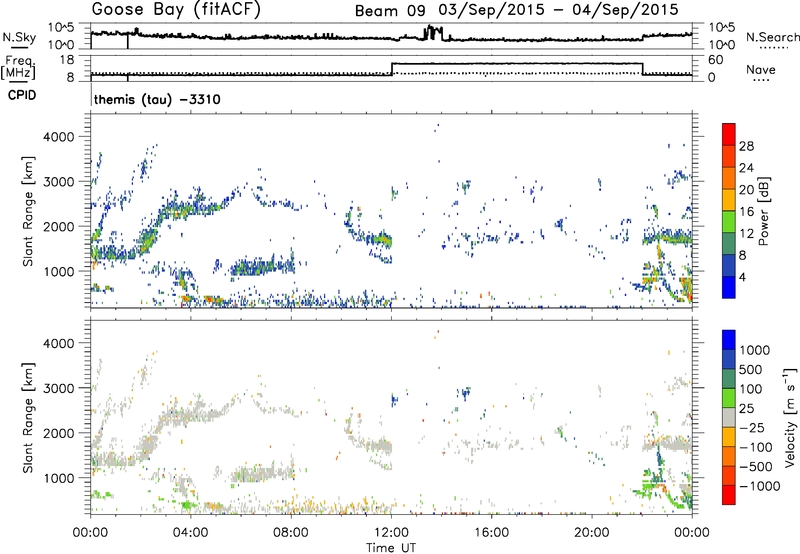
Task: Click the 04:00 time tick label
Action: pyautogui.click(x=190, y=533)
